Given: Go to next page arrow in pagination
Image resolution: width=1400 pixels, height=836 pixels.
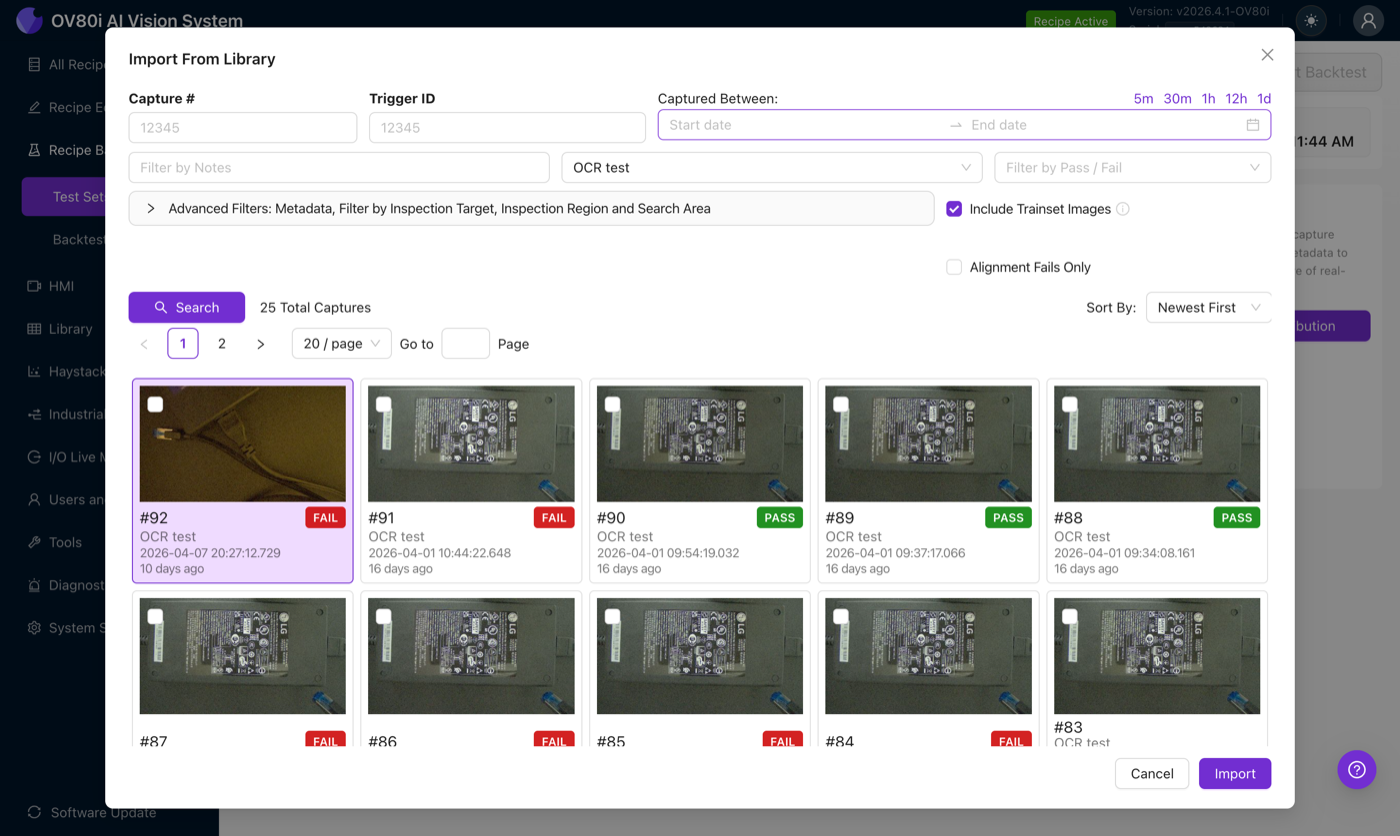Looking at the screenshot, I should click(x=261, y=344).
